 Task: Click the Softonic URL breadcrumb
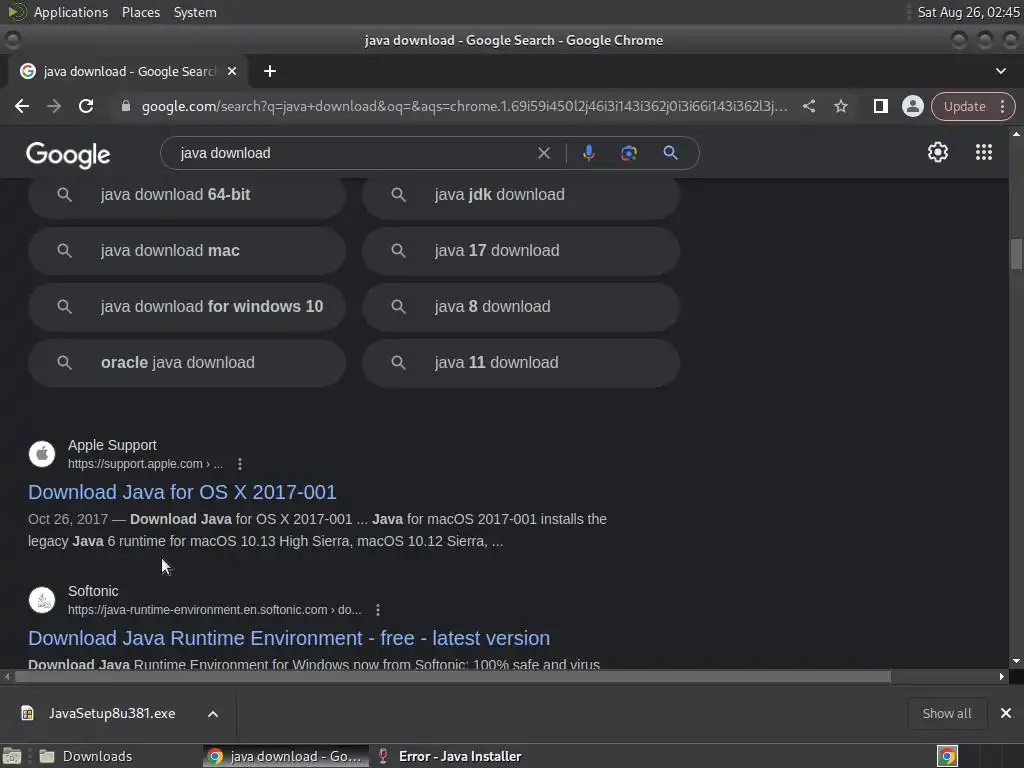coord(214,610)
